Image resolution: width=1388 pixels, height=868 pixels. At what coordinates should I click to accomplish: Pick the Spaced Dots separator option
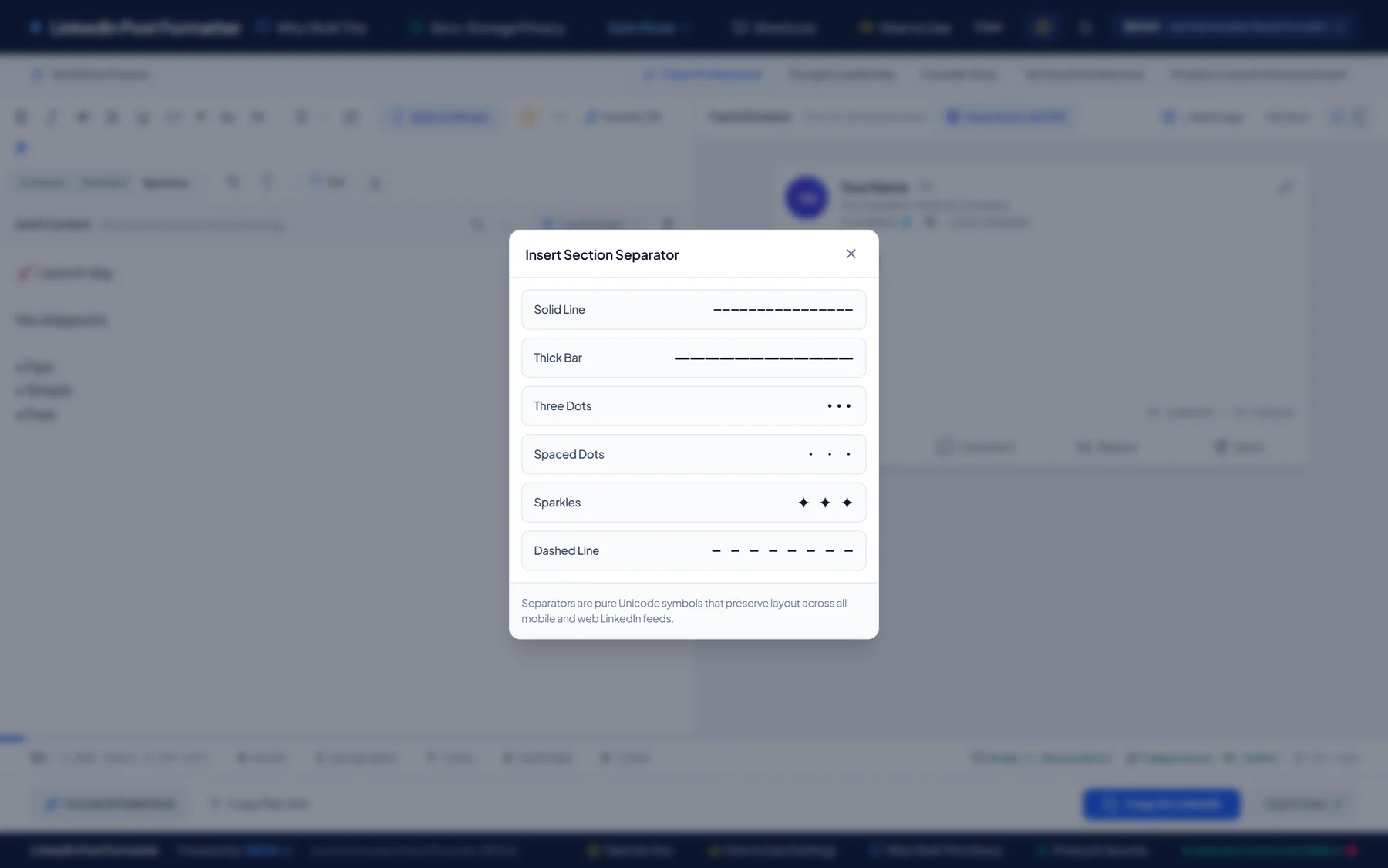coord(693,454)
